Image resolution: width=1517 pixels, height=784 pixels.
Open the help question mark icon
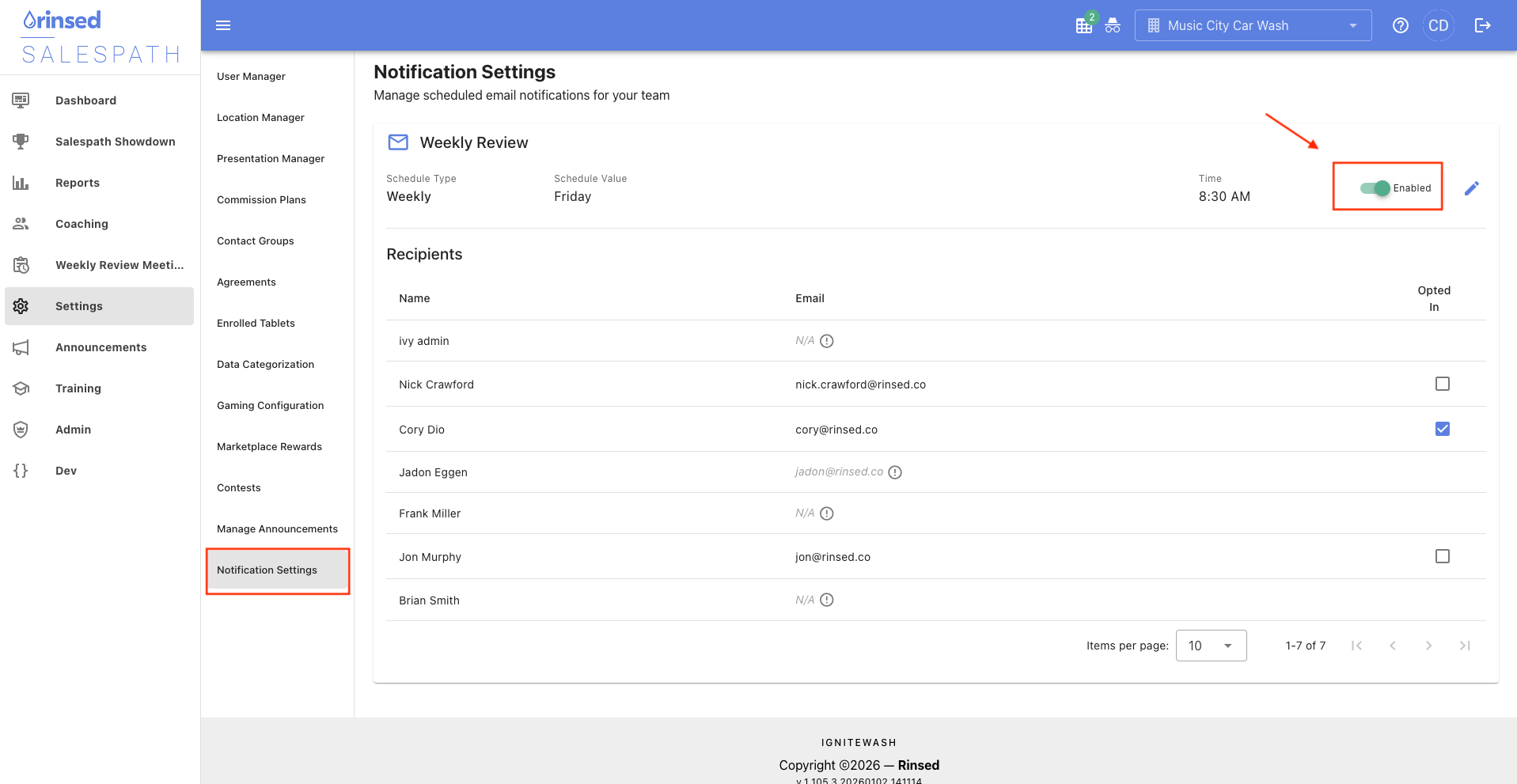[1401, 25]
